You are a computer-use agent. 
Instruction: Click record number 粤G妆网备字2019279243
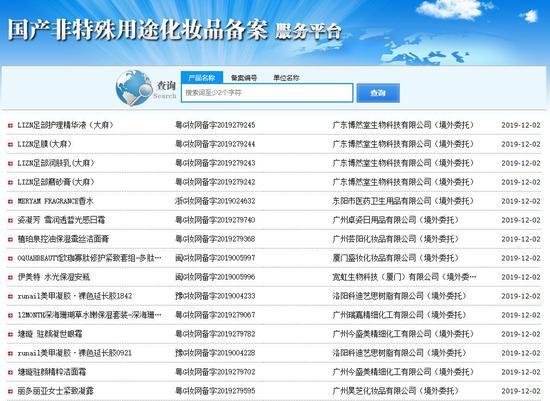click(x=215, y=163)
